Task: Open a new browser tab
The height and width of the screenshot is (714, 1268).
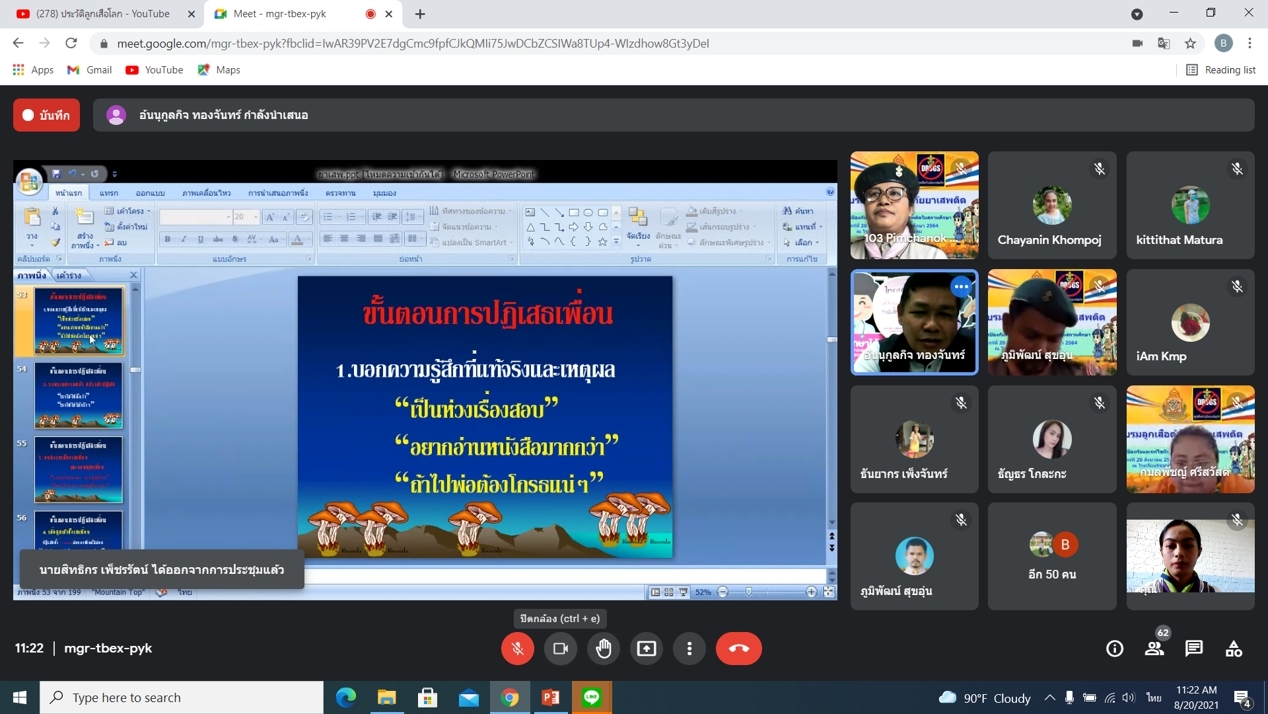Action: click(x=420, y=14)
